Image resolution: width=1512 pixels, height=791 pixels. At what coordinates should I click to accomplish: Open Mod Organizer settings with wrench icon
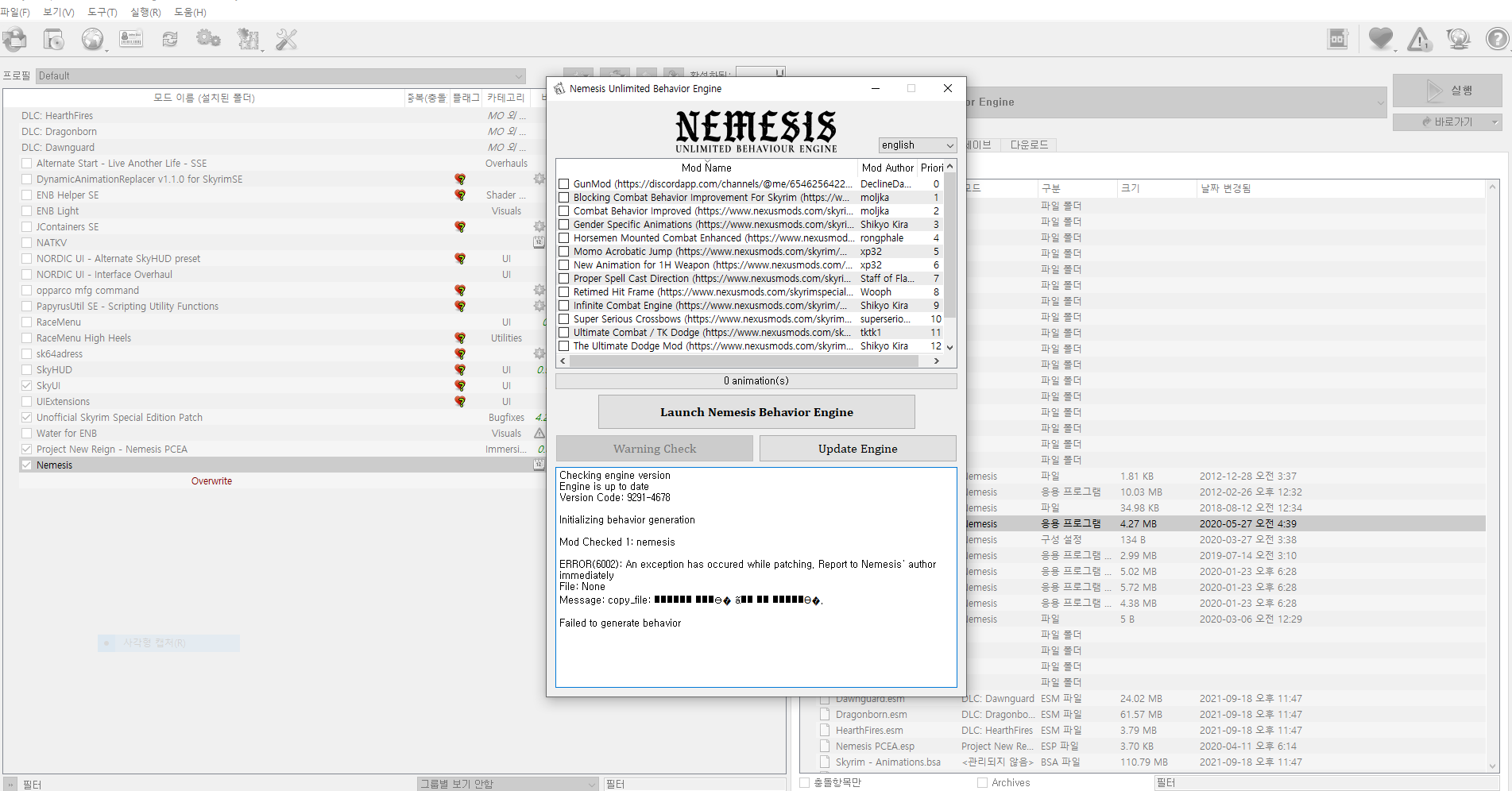point(285,39)
